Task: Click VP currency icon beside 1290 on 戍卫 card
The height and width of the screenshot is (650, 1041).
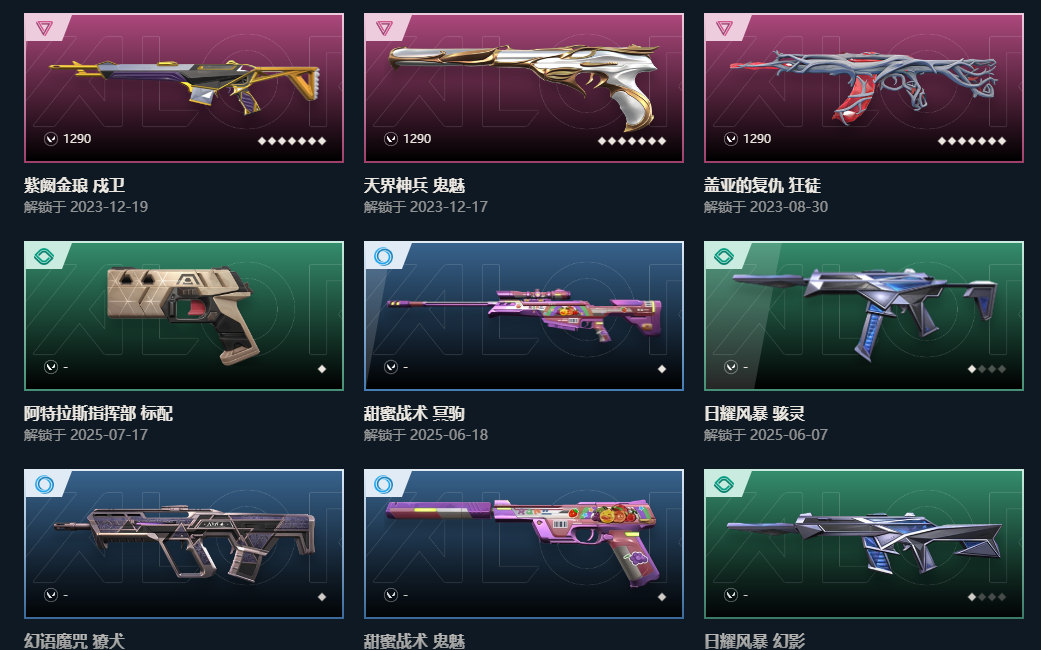Action: [x=50, y=139]
